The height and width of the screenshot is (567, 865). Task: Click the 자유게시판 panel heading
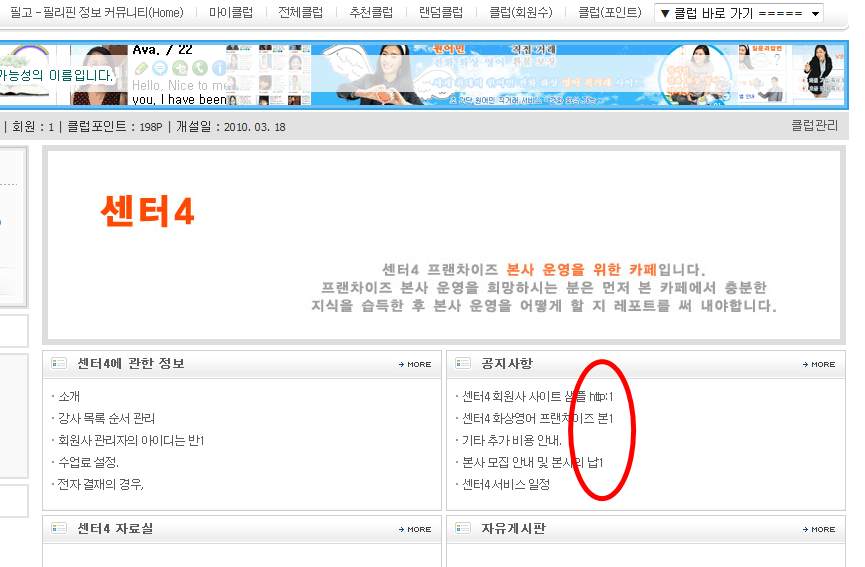point(513,528)
